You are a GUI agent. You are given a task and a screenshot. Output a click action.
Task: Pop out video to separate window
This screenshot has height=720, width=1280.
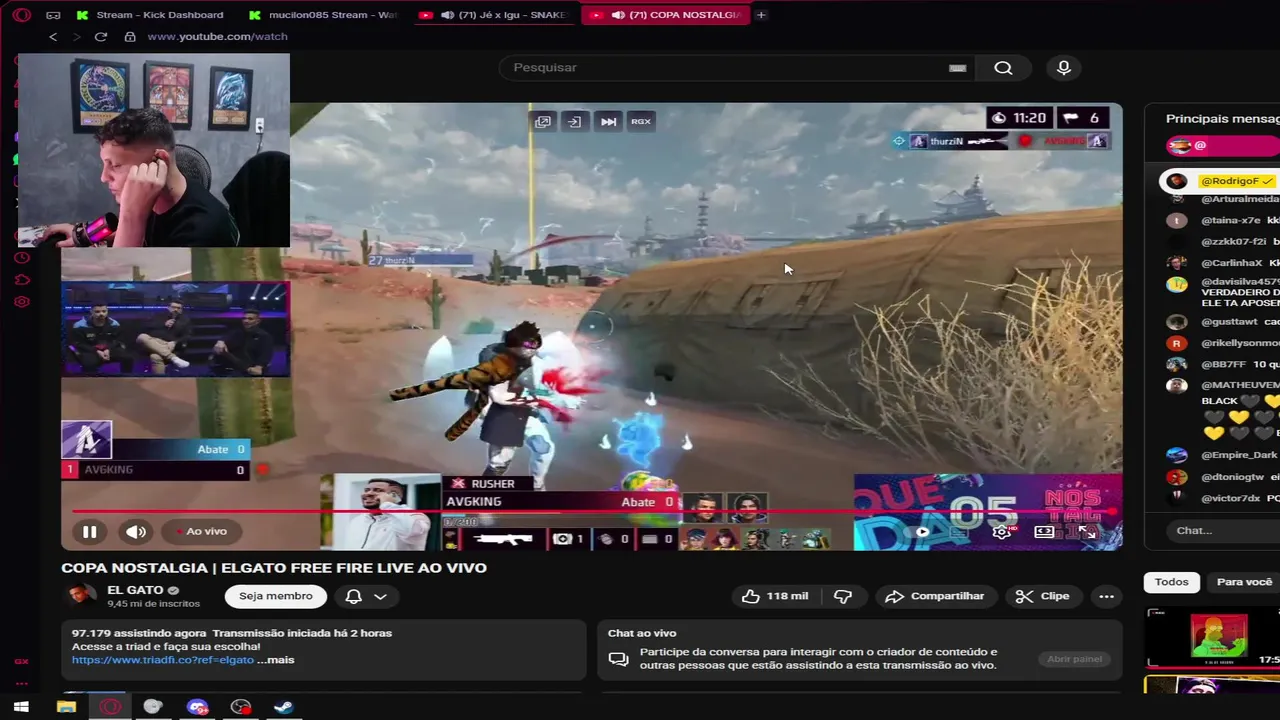[x=542, y=121]
